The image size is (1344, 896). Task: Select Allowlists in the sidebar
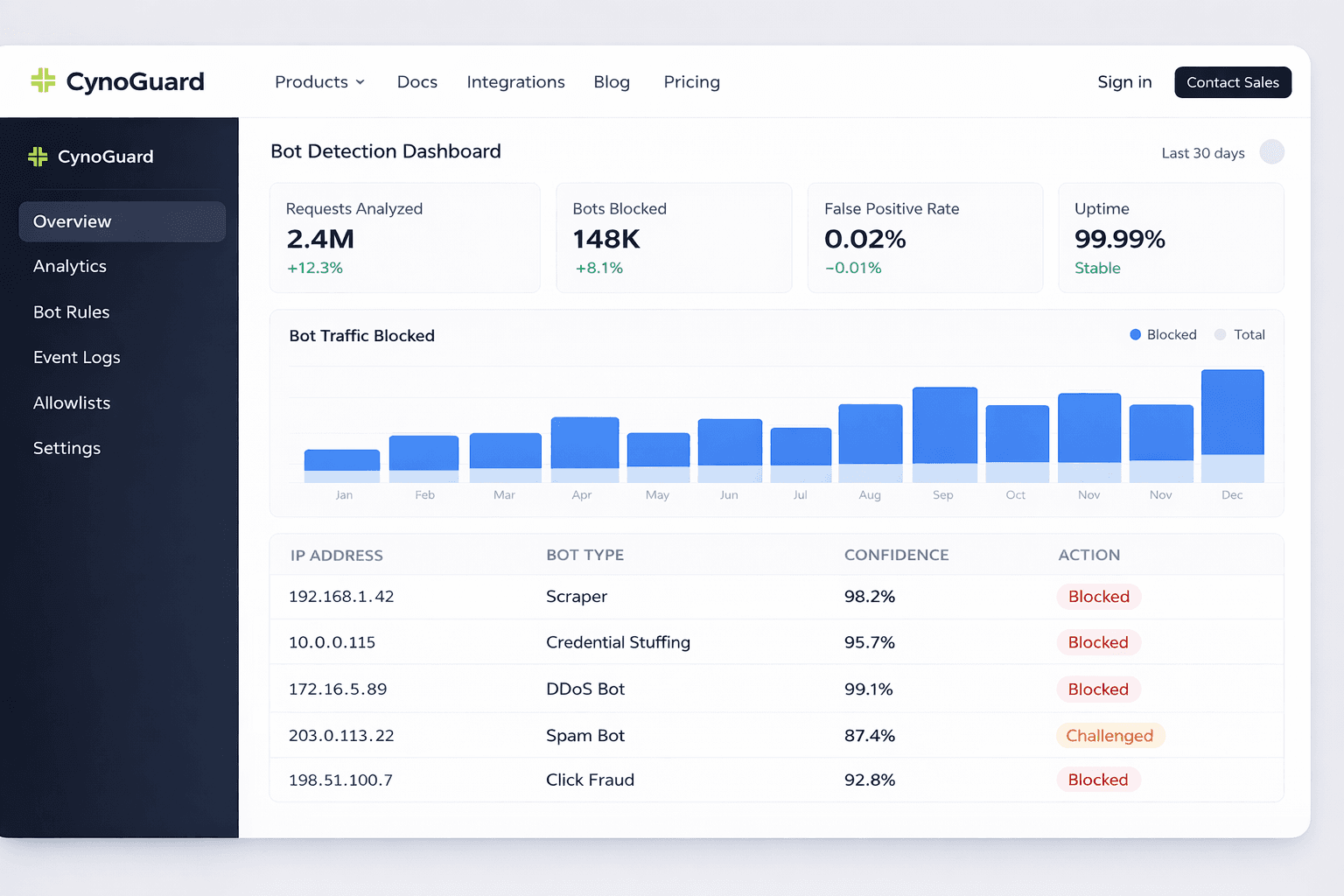(x=72, y=402)
